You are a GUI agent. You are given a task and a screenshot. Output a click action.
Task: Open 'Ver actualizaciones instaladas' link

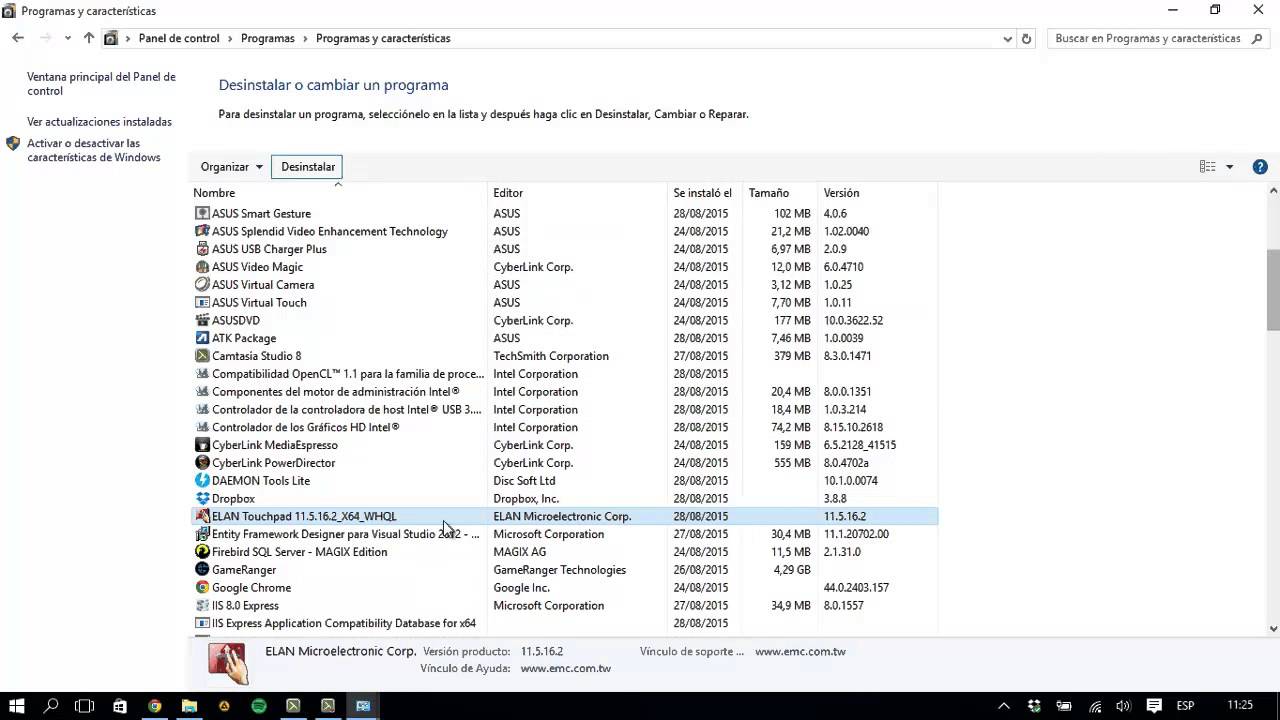coord(99,122)
